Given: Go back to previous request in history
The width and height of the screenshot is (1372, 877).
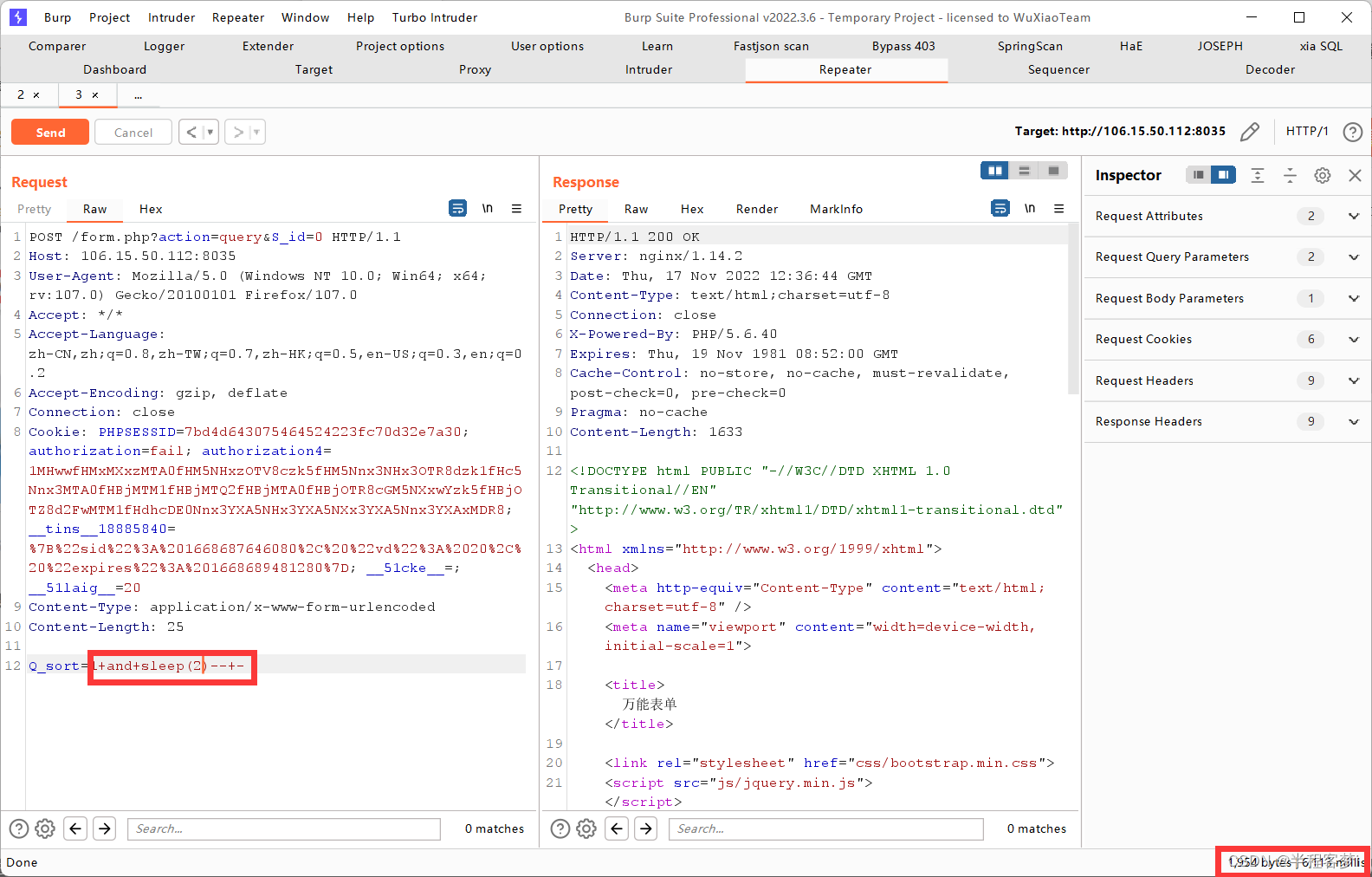Looking at the screenshot, I should click(x=191, y=132).
